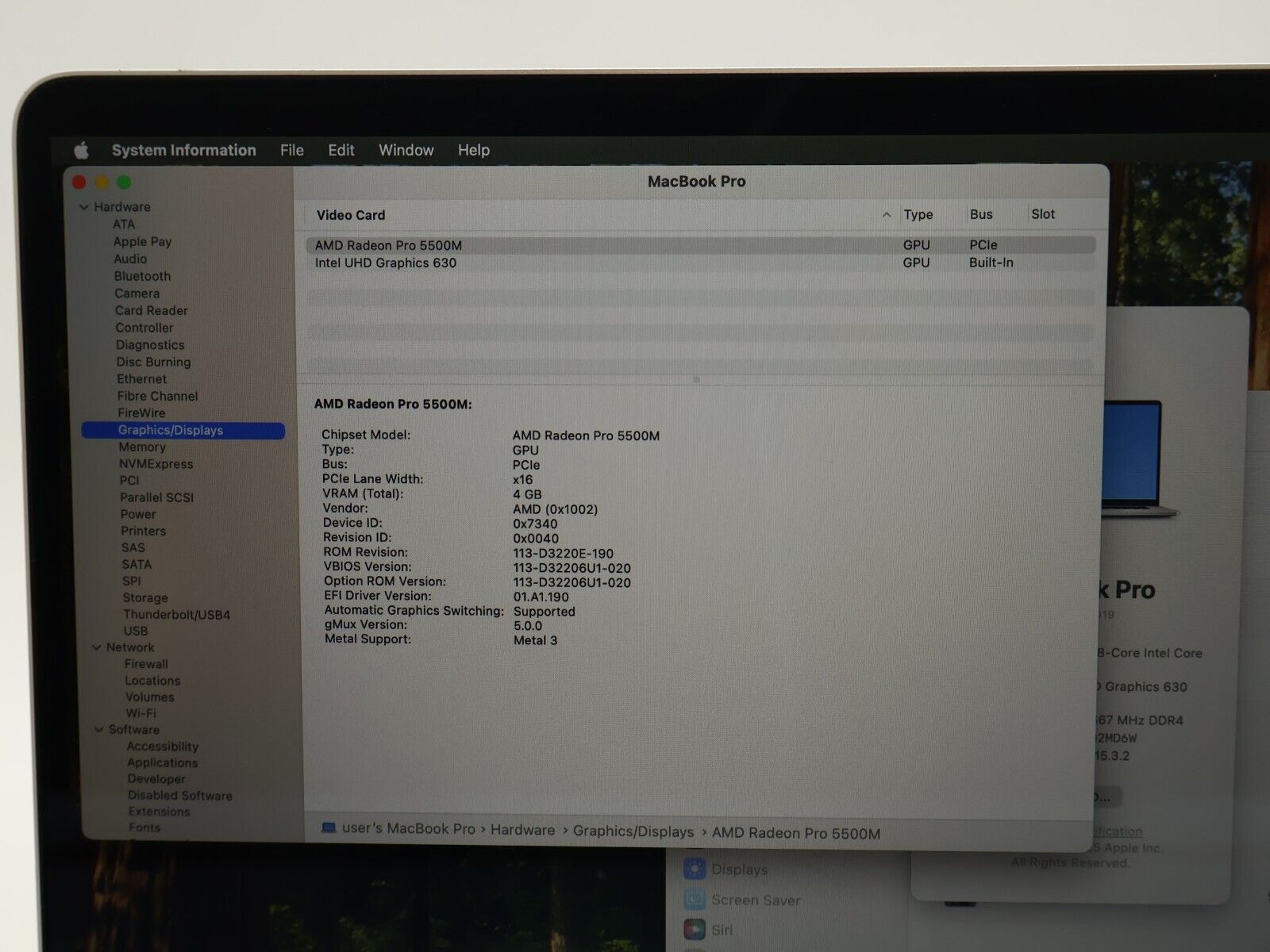Select Power in the sidebar
The image size is (1270, 952).
click(x=138, y=514)
